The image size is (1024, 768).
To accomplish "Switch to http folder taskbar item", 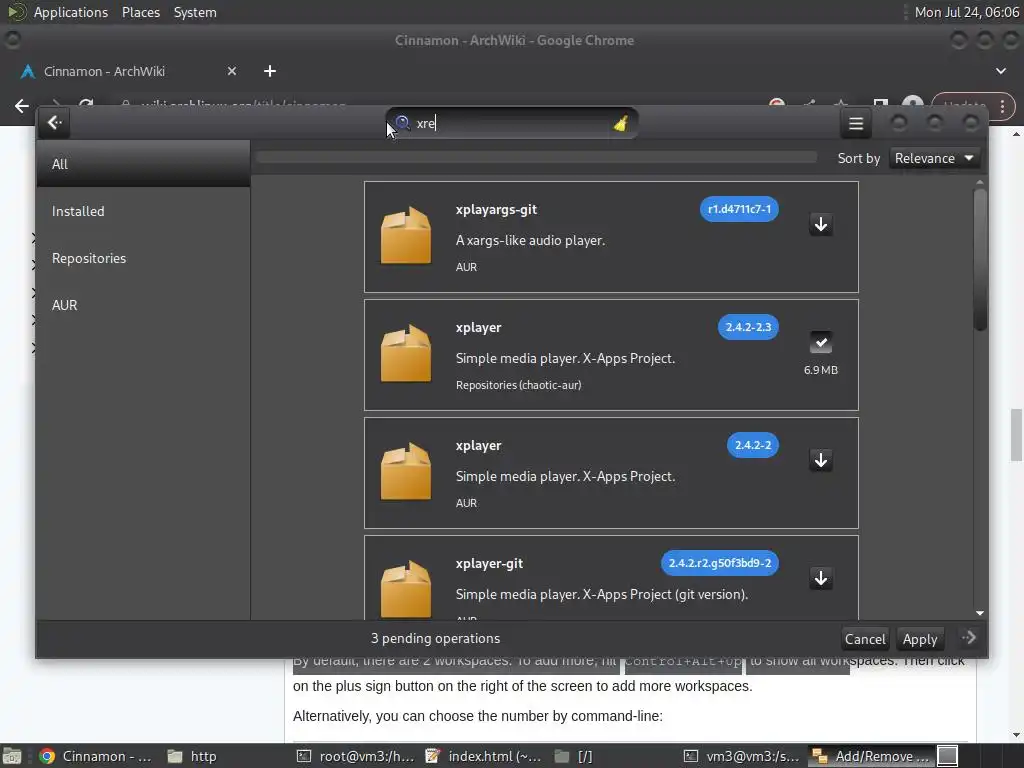I will 191,756.
